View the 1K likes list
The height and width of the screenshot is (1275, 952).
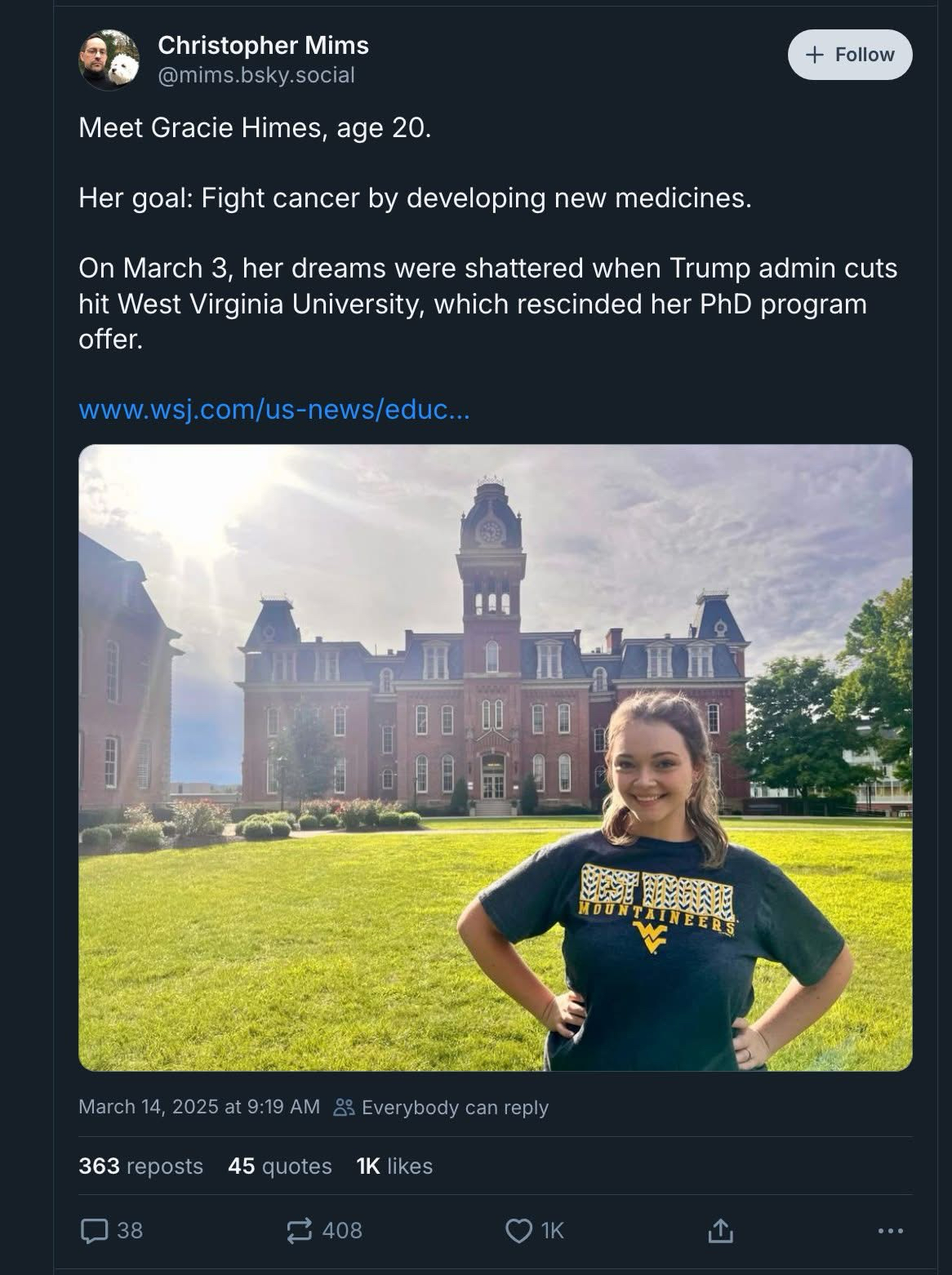[x=394, y=1166]
